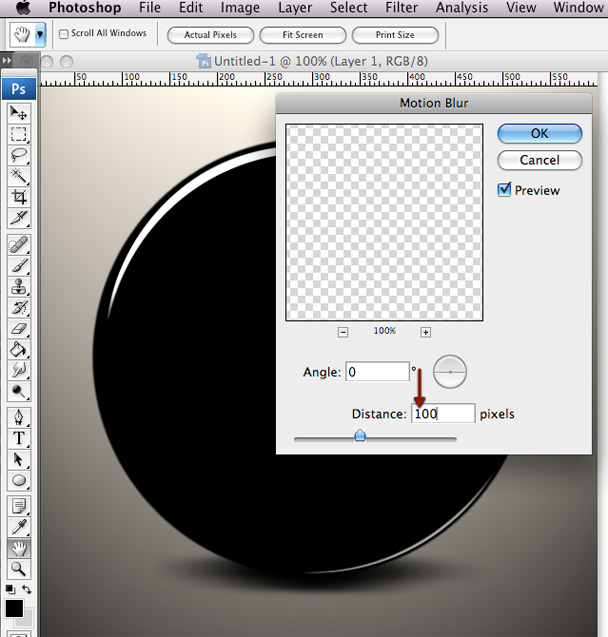Select the Hand tool in toolbox

tap(18, 548)
